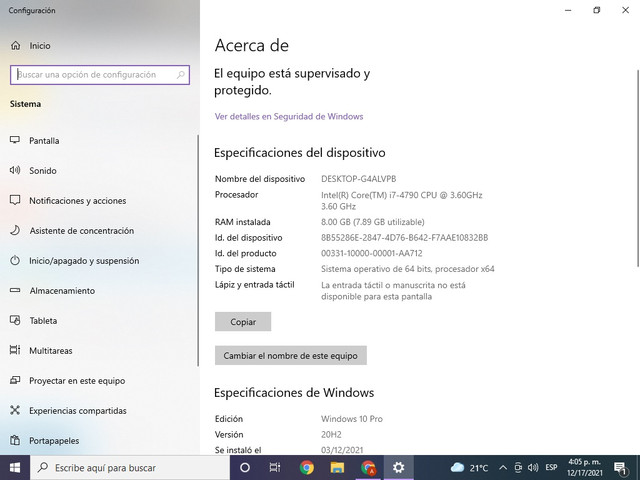Open the Windows Start menu
640x480 pixels.
[x=15, y=468]
